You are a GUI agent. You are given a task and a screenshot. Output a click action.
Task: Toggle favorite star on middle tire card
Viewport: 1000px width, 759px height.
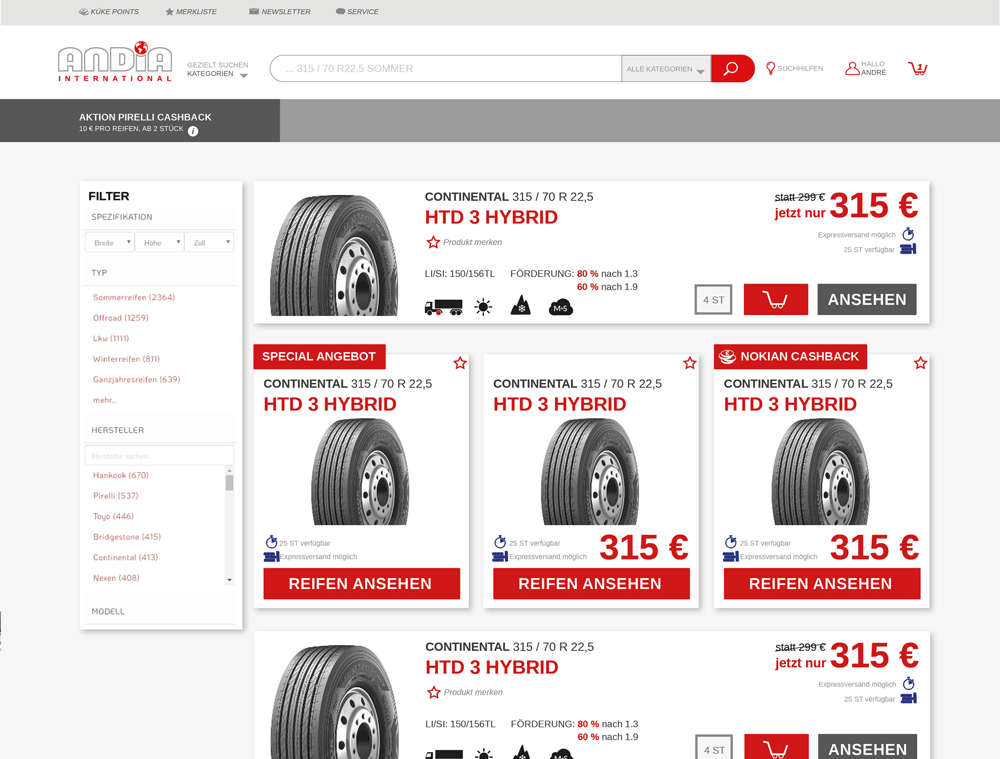tap(689, 363)
